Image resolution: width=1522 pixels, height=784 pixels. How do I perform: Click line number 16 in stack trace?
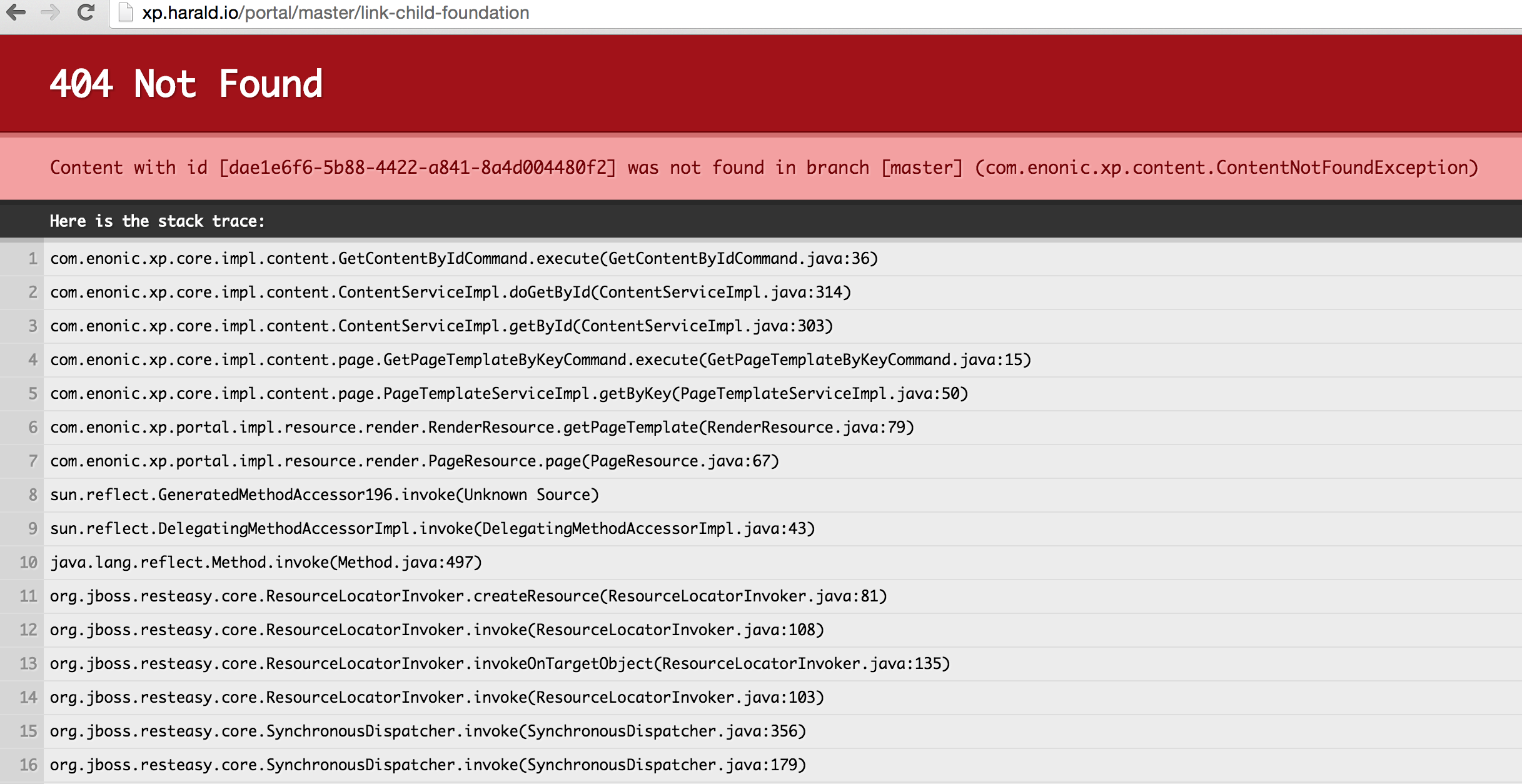(28, 765)
